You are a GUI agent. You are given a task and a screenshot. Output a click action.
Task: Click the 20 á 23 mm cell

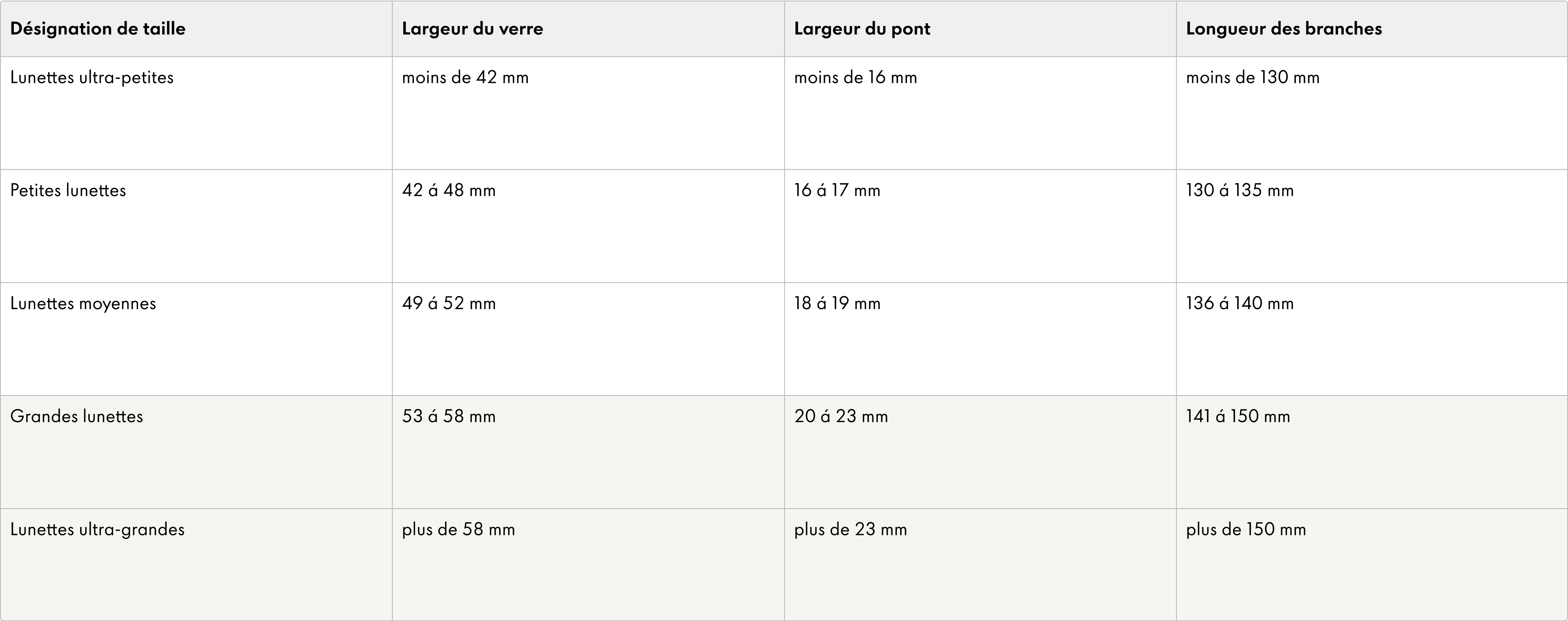tap(841, 416)
